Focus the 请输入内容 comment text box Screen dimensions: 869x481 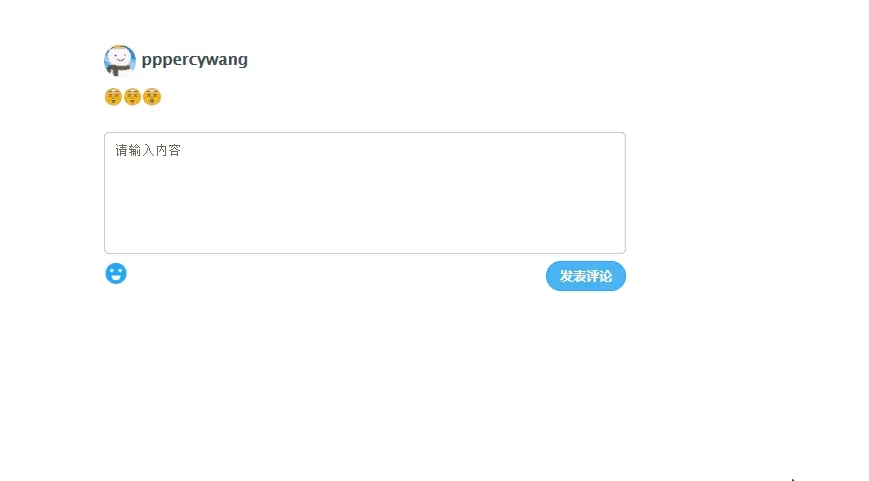(364, 193)
